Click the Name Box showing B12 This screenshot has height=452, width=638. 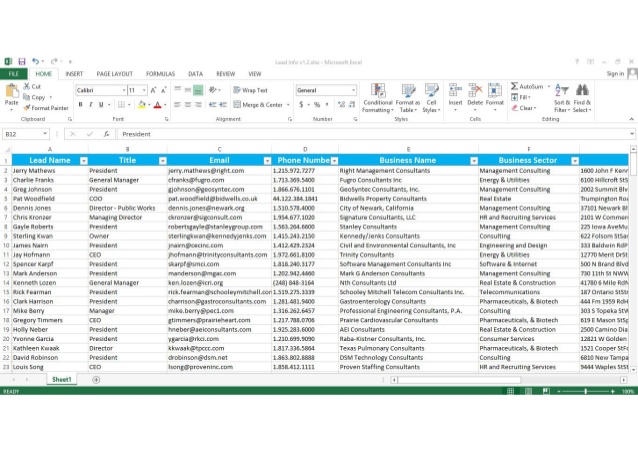(25, 134)
